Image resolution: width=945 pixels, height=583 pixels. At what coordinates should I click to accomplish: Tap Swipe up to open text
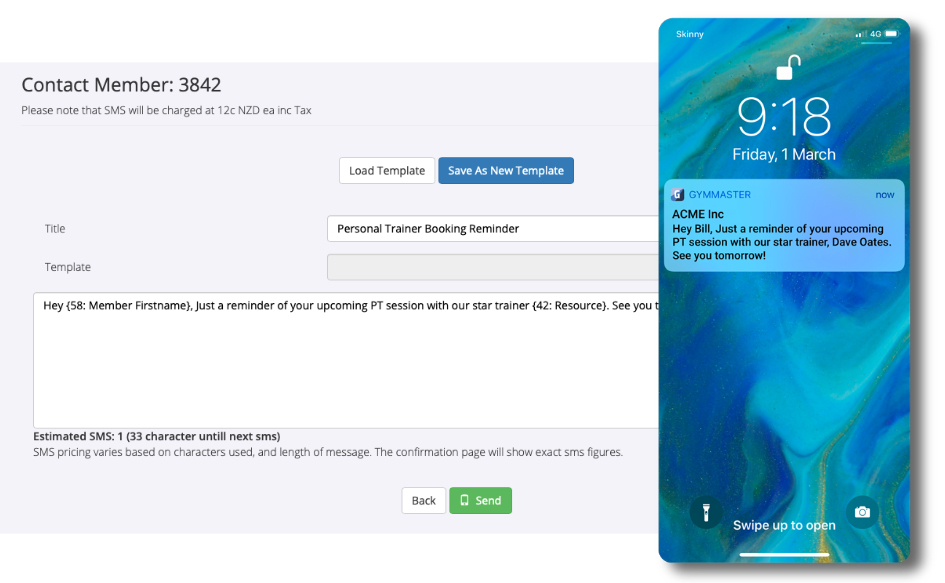click(784, 525)
